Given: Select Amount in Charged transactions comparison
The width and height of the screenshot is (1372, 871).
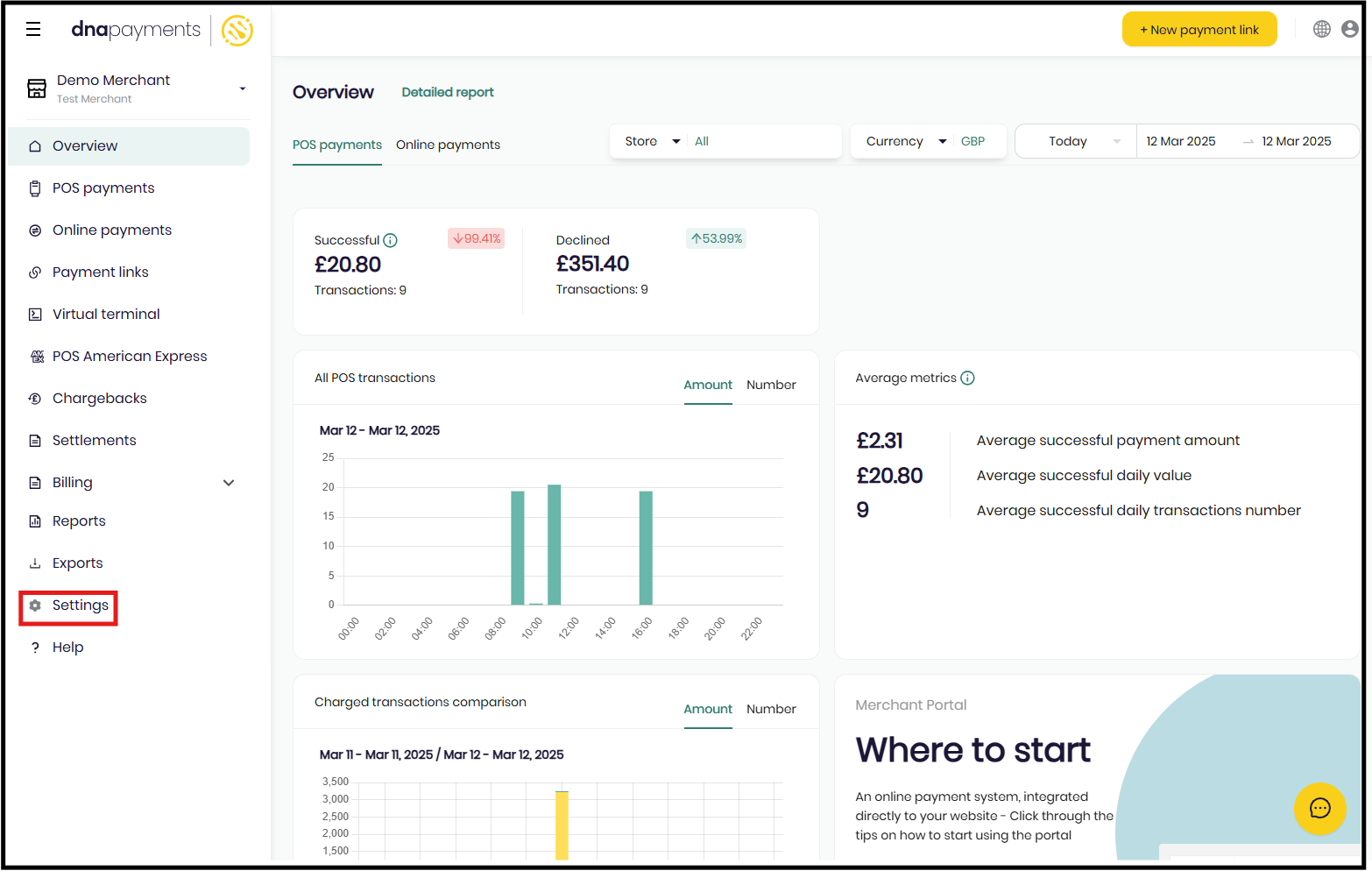Looking at the screenshot, I should tap(707, 709).
